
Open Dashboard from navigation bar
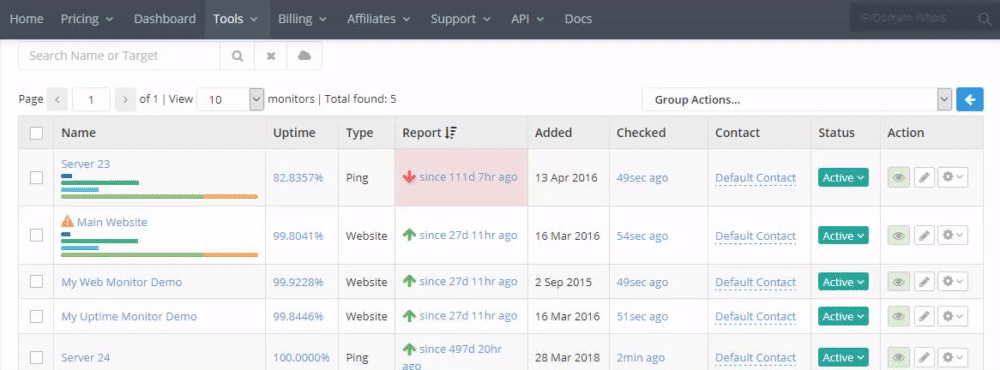165,19
